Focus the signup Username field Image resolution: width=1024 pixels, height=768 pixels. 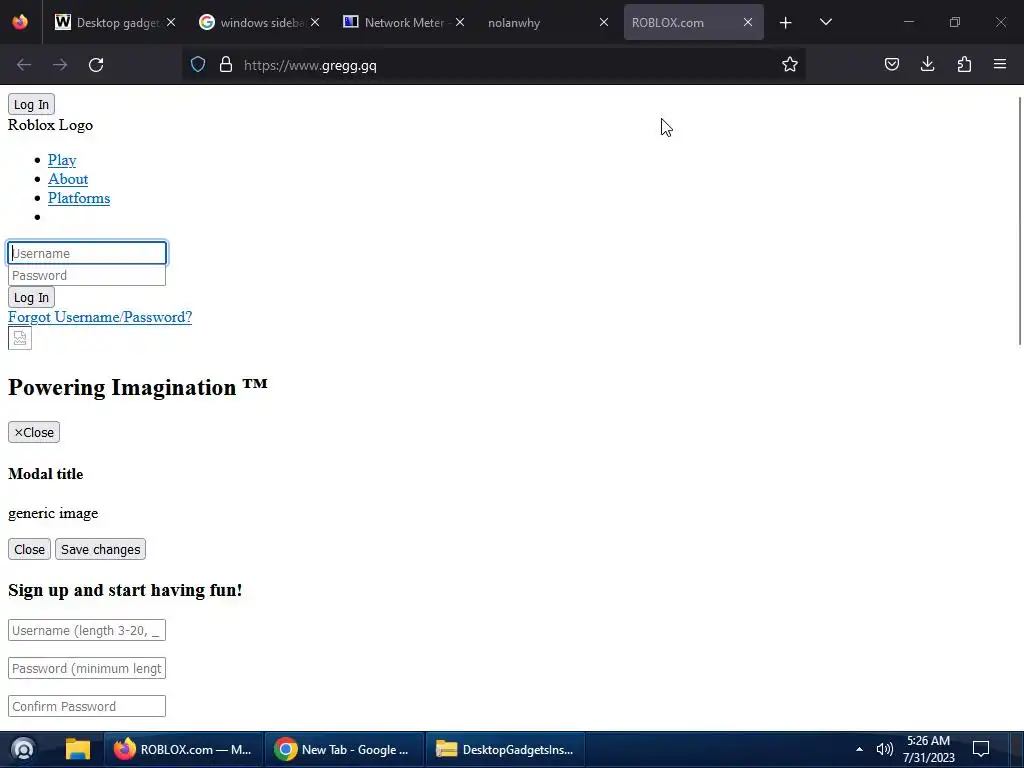click(x=87, y=630)
